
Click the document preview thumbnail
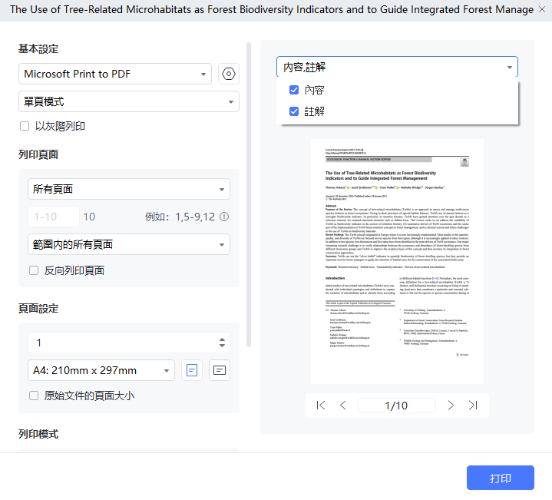click(x=397, y=261)
